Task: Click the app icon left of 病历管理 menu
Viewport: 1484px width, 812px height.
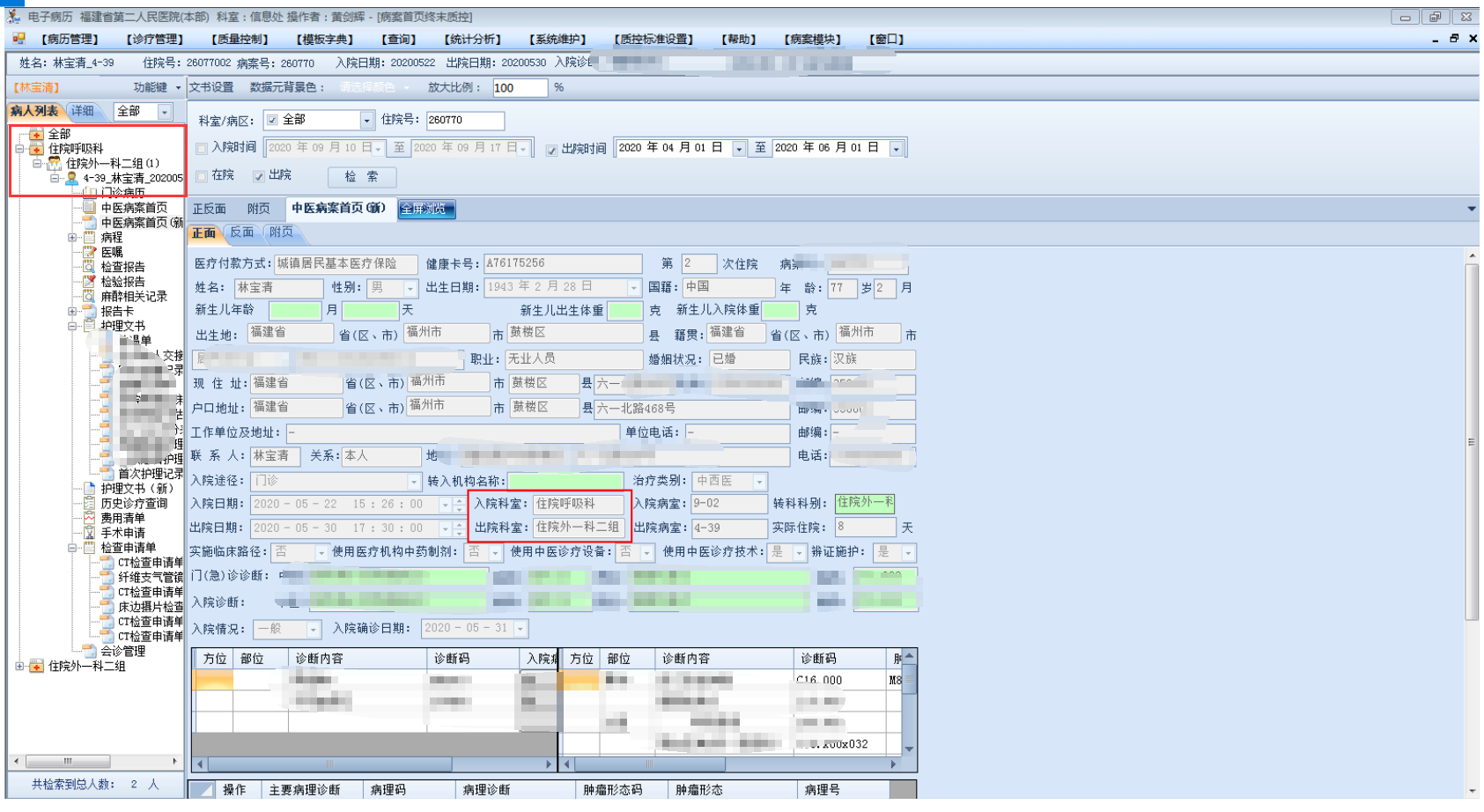Action: tap(19, 39)
